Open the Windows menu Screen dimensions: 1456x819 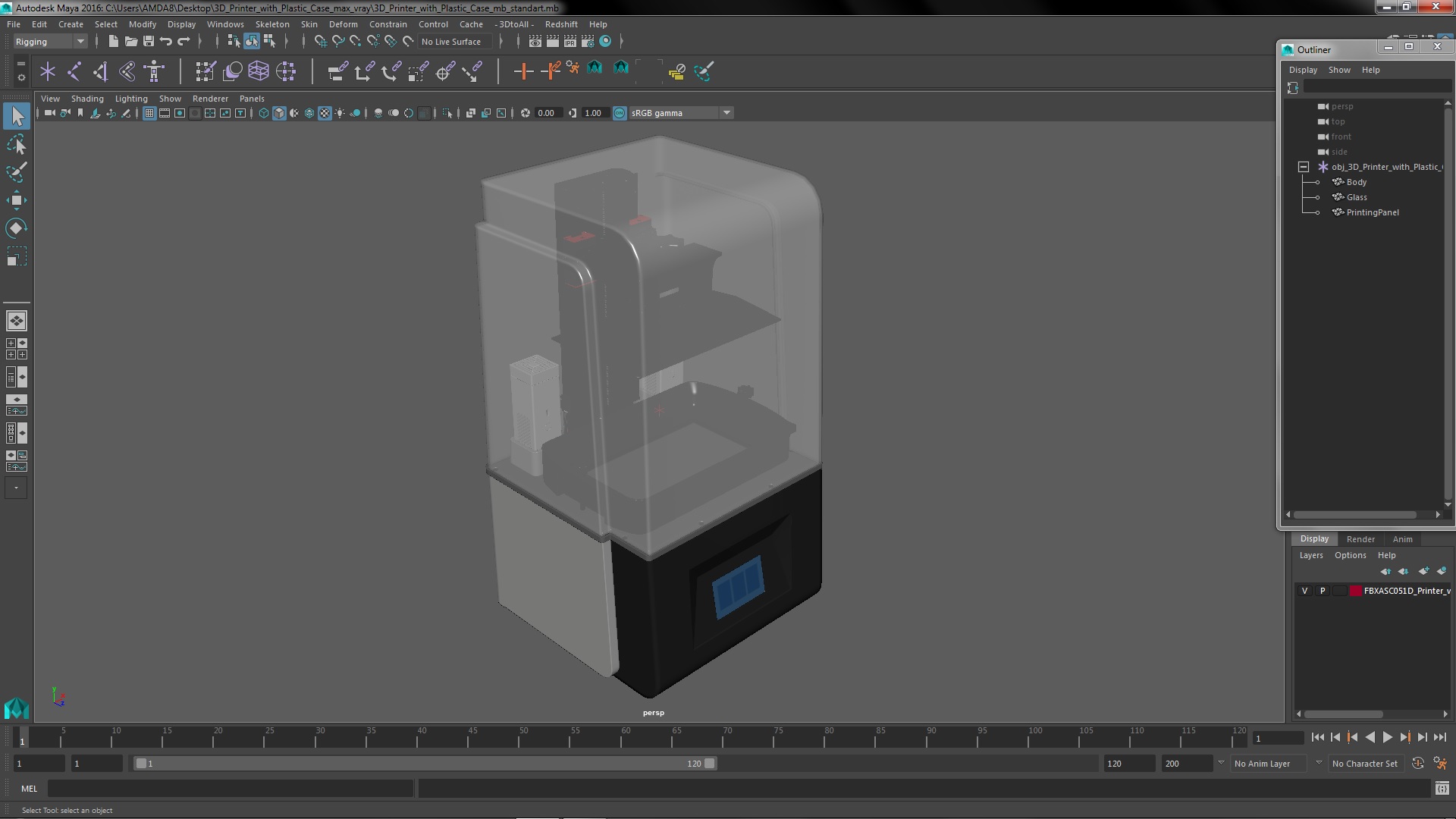[x=225, y=24]
